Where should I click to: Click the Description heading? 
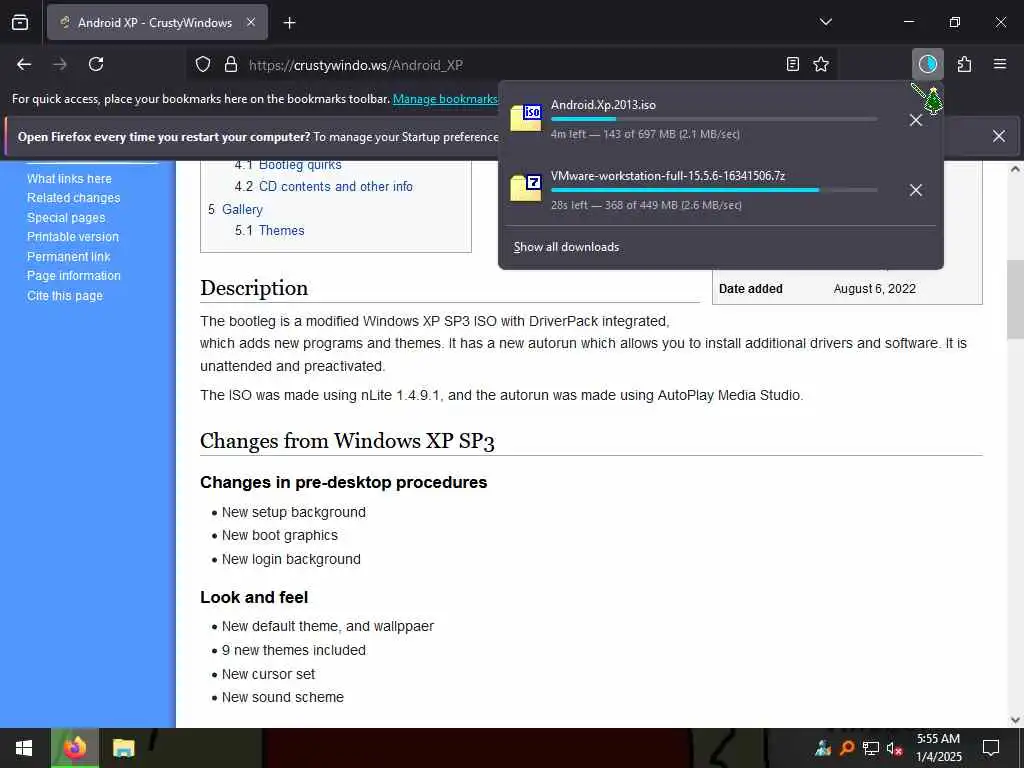[x=254, y=287]
